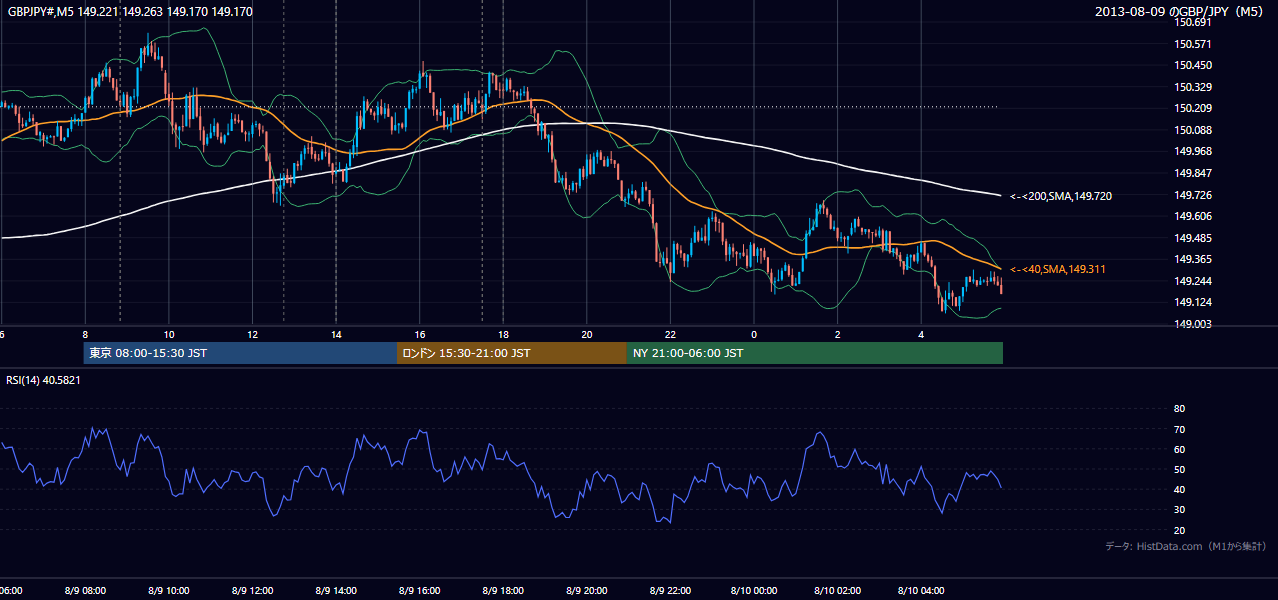This screenshot has height=600, width=1278.
Task: Click price axis value 150.088
Action: coord(1192,130)
